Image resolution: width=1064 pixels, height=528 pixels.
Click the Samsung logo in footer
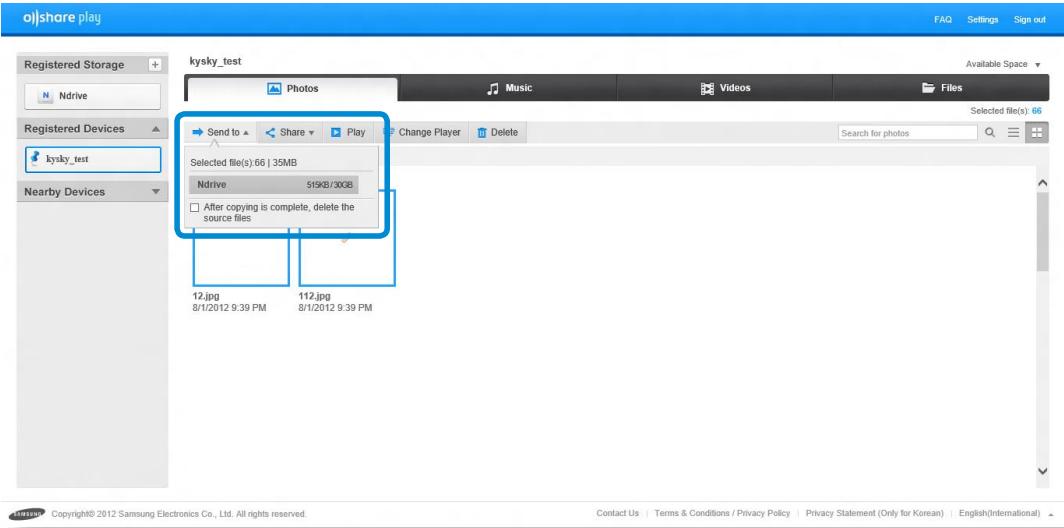point(28,513)
